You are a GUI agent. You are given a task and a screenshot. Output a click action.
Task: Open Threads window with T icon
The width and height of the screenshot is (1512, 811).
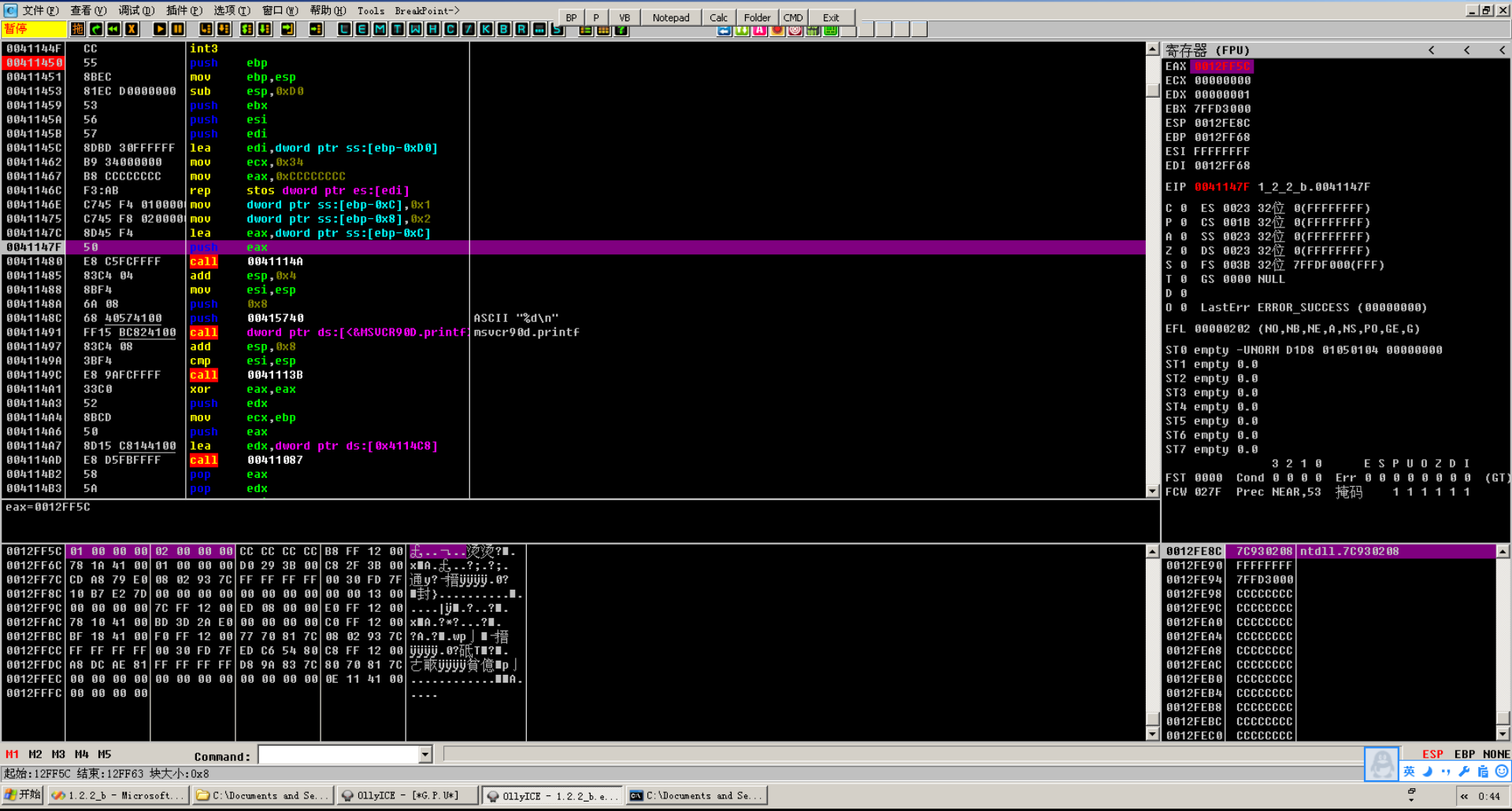397,29
